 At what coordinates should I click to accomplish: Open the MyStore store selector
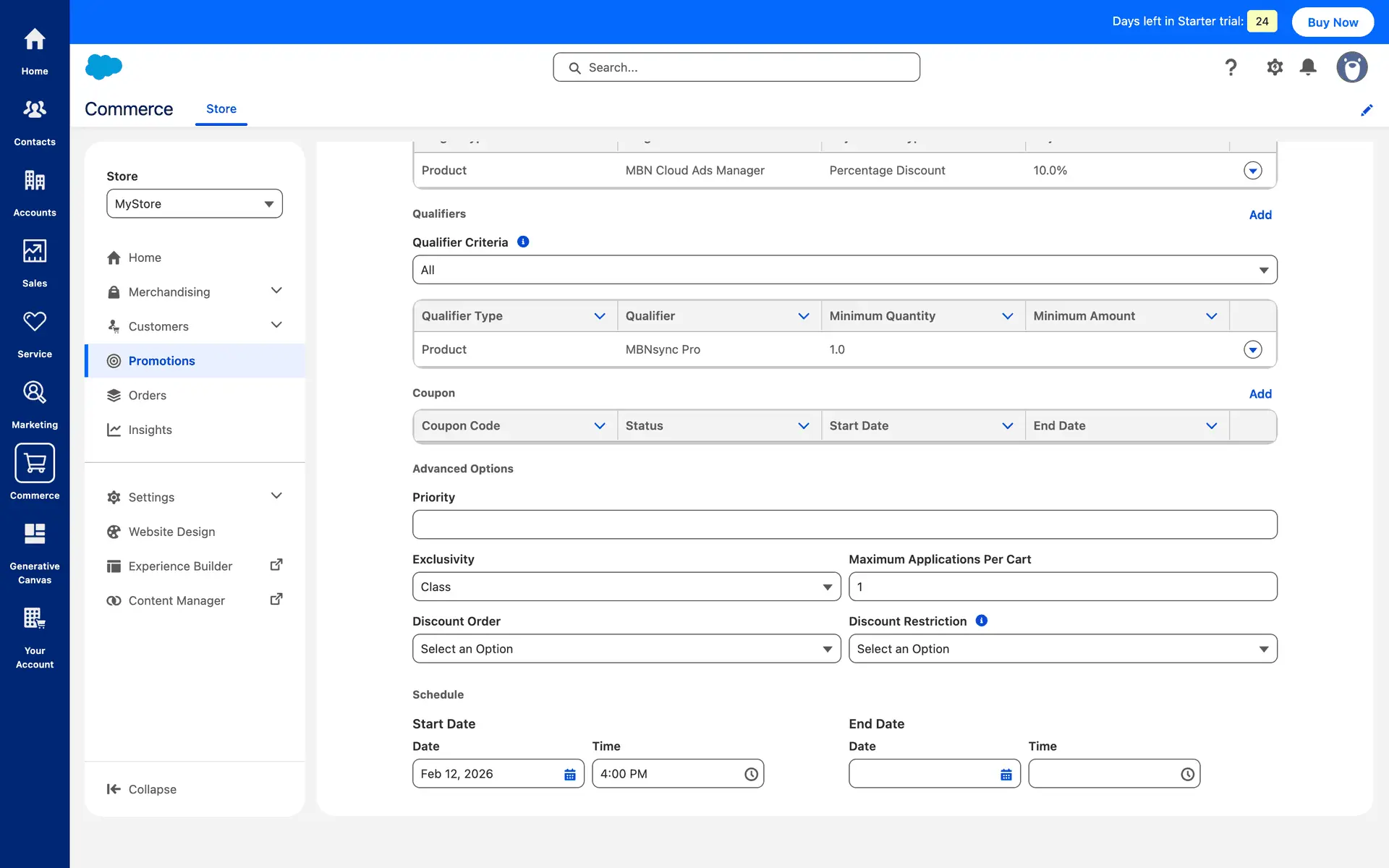pyautogui.click(x=194, y=204)
